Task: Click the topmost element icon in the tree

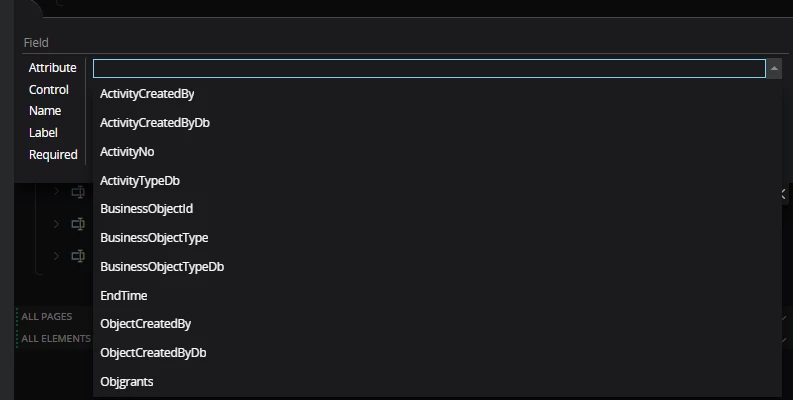Action: coord(78,192)
